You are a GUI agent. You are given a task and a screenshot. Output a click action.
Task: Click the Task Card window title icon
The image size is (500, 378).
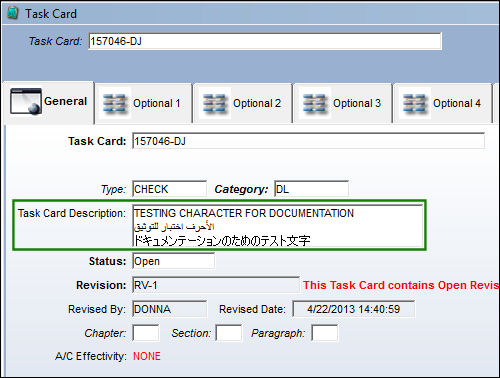[x=13, y=13]
